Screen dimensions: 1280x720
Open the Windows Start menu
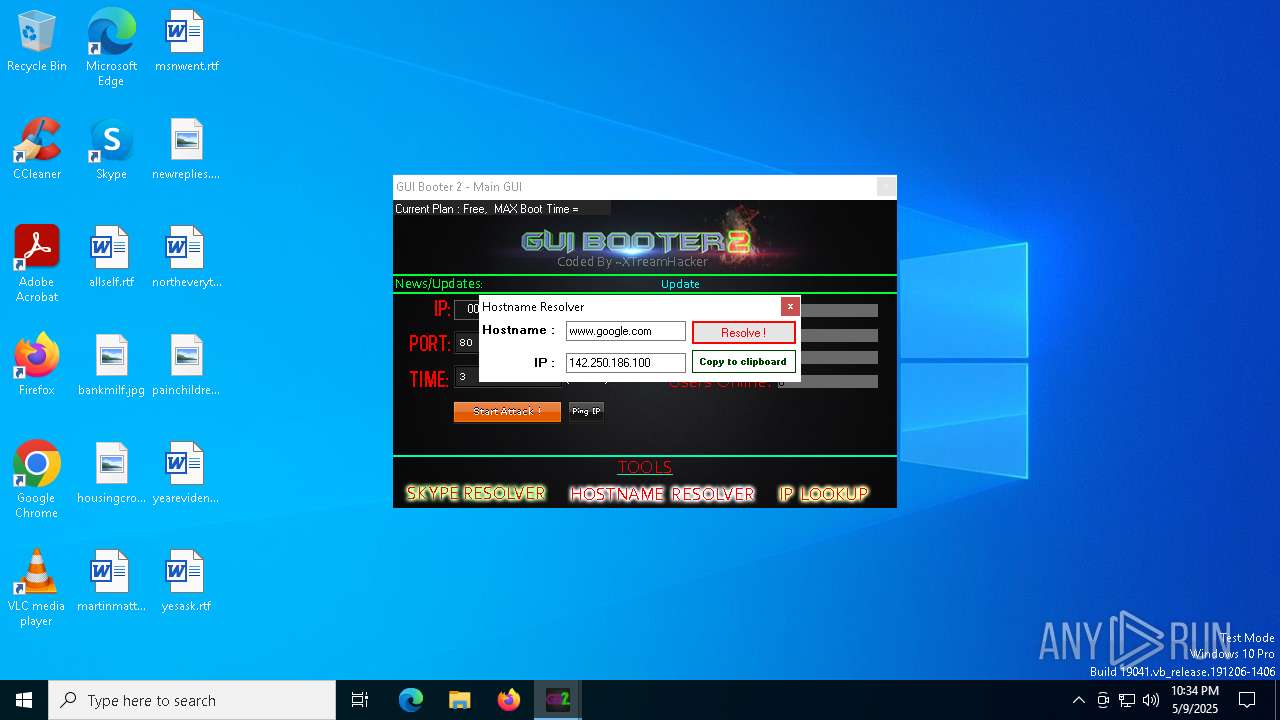pos(24,700)
